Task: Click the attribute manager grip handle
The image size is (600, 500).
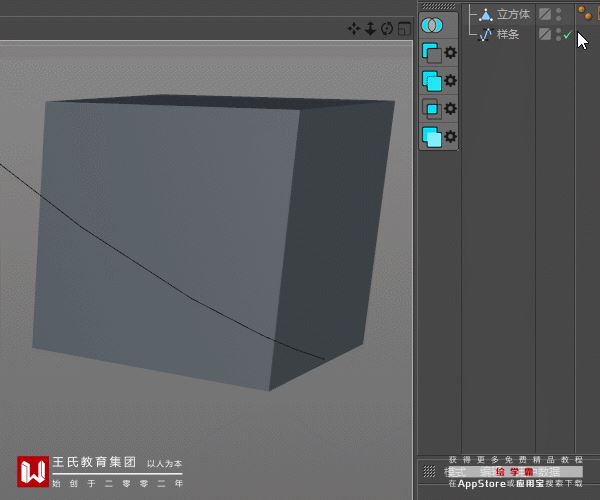Action: 429,472
